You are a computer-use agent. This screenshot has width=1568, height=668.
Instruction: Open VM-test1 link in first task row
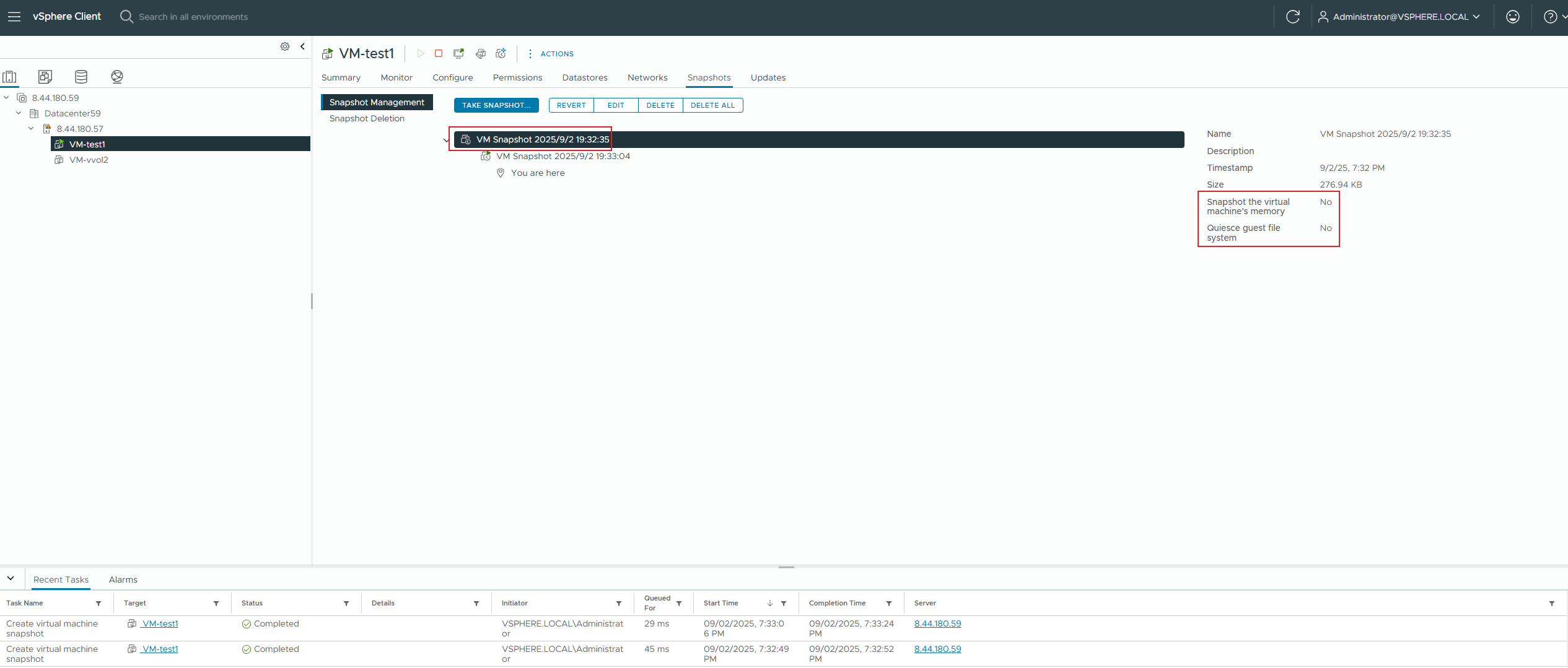pyautogui.click(x=160, y=623)
